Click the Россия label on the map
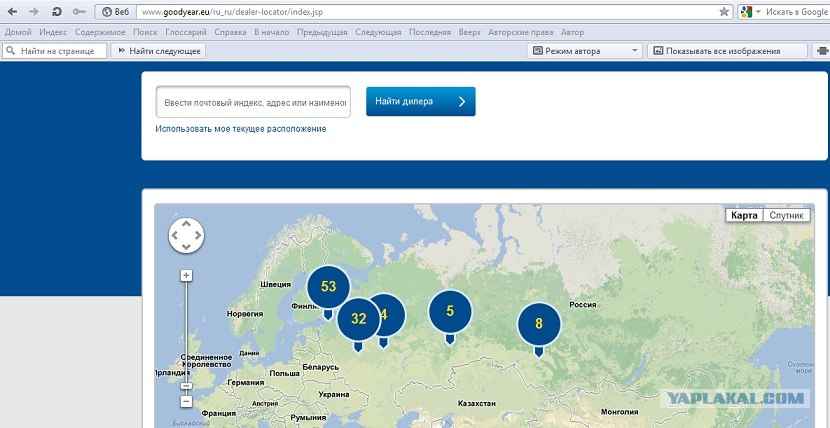The height and width of the screenshot is (428, 830). [583, 305]
